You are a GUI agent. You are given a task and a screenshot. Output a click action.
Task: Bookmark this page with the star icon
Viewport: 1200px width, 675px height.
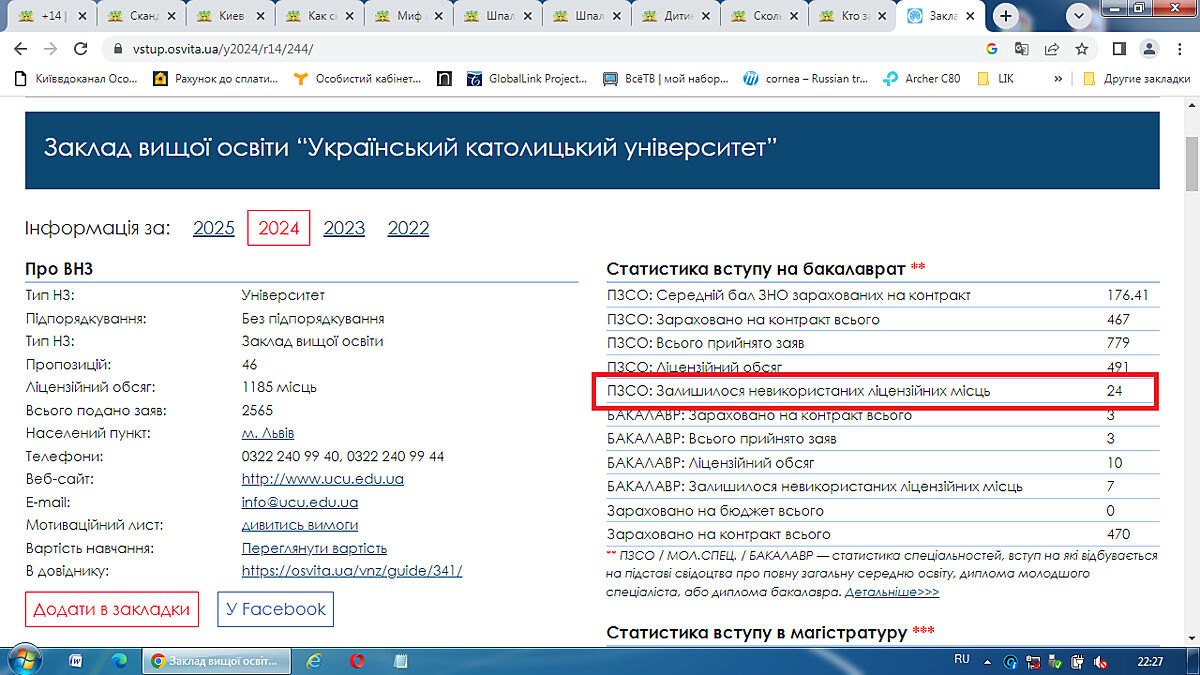[x=1082, y=49]
